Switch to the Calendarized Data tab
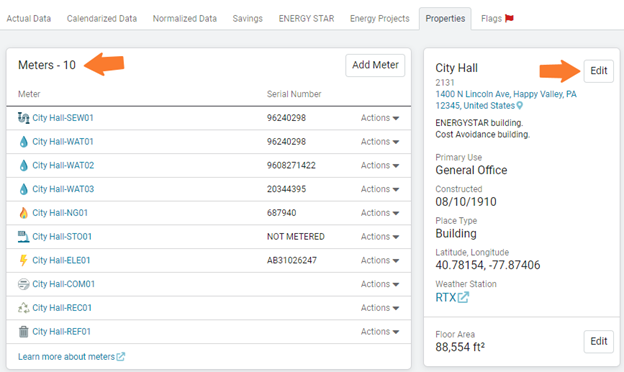 (x=101, y=19)
